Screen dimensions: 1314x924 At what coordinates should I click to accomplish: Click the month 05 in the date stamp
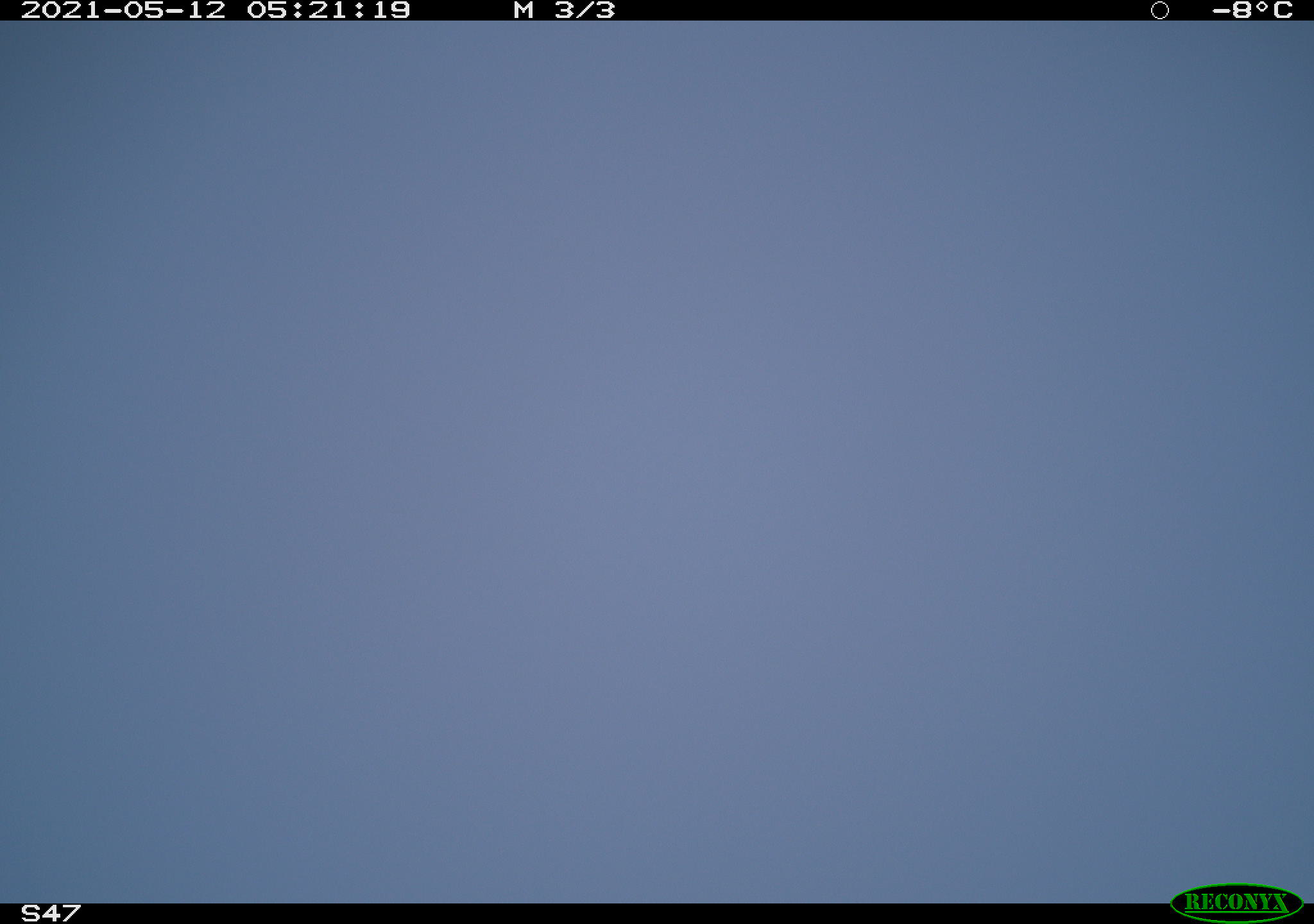click(144, 10)
